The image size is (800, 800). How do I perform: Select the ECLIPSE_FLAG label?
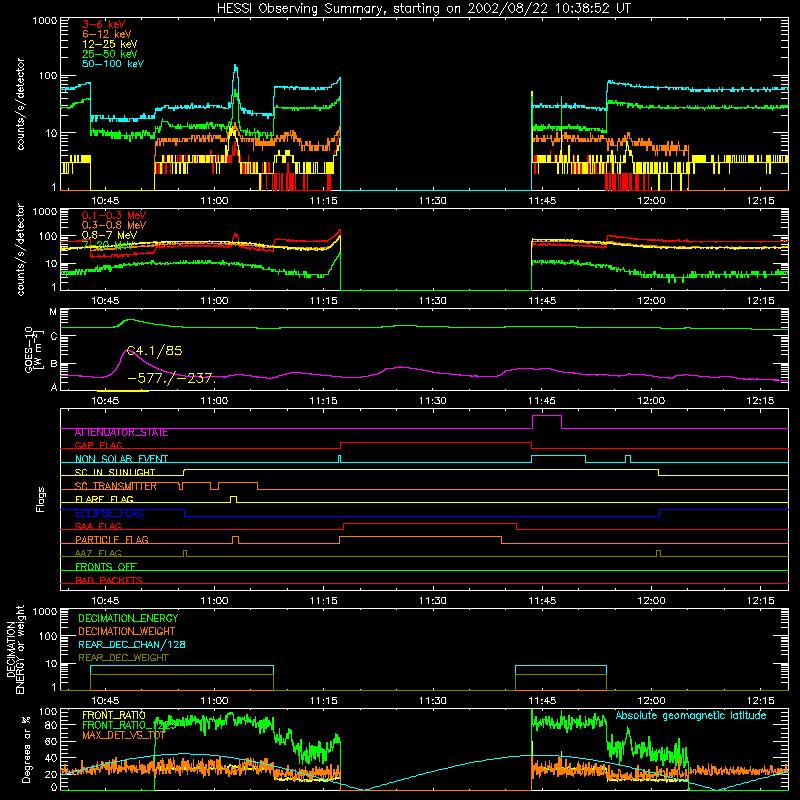109,513
